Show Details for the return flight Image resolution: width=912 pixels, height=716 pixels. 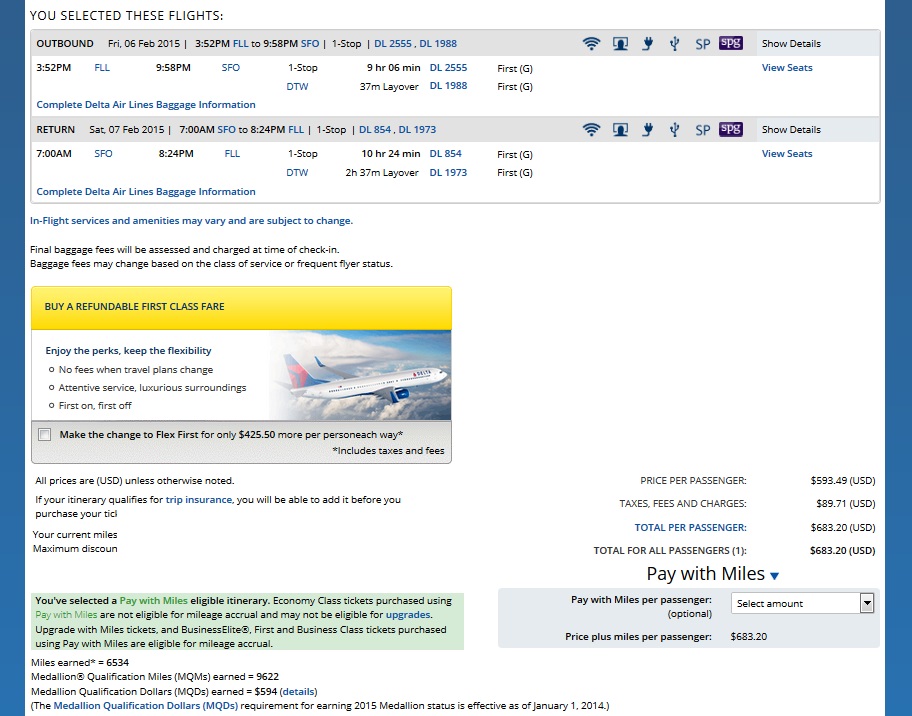click(x=791, y=130)
